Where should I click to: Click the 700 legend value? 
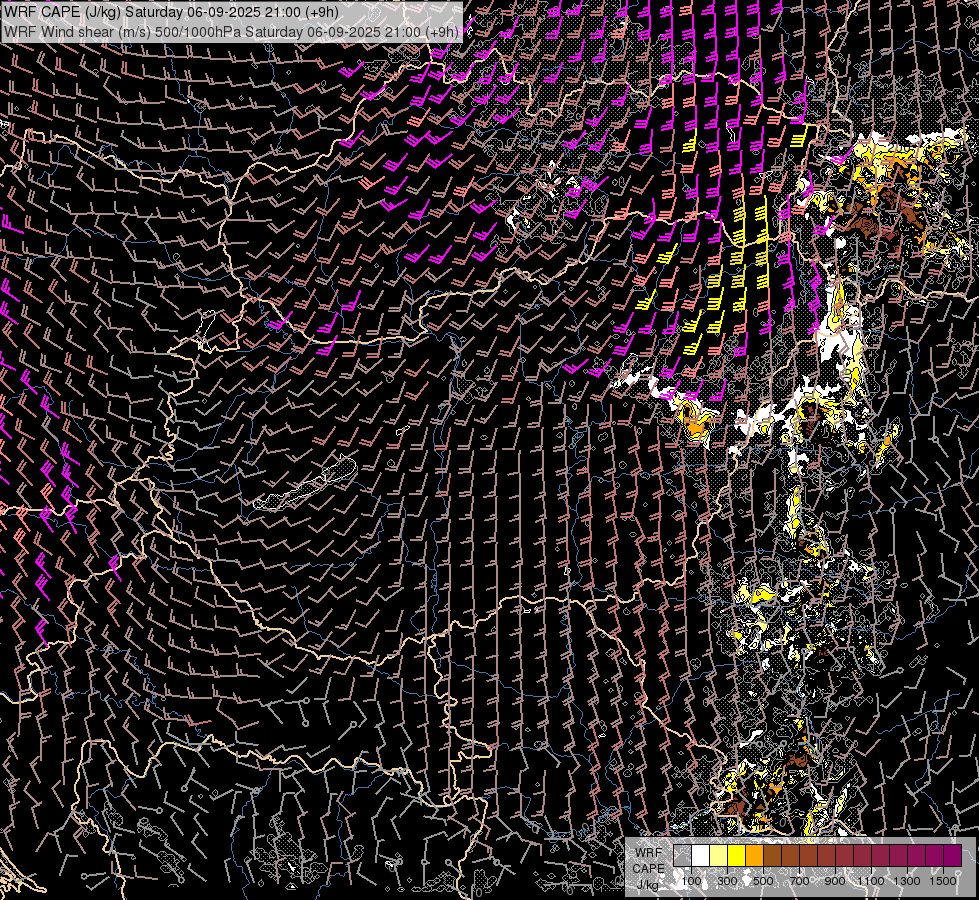point(799,881)
